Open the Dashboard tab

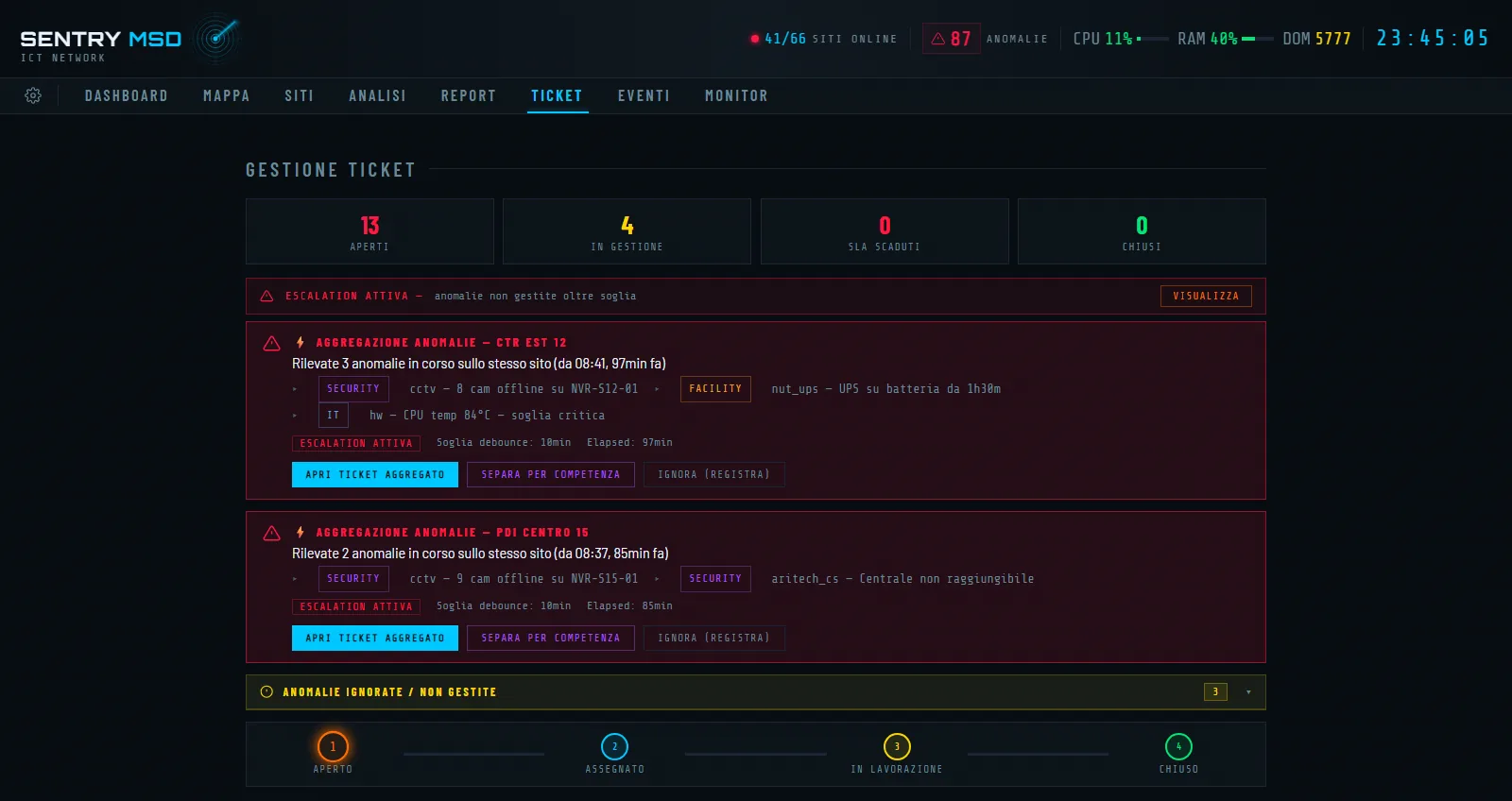(127, 95)
